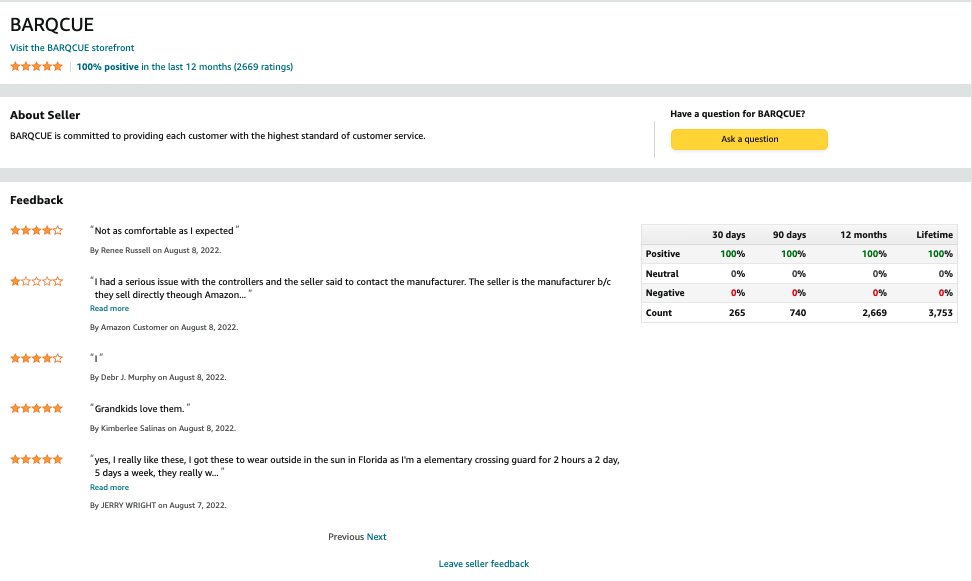This screenshot has width=972, height=581.
Task: Click Lifetime positive '100%' value
Action: click(x=940, y=254)
